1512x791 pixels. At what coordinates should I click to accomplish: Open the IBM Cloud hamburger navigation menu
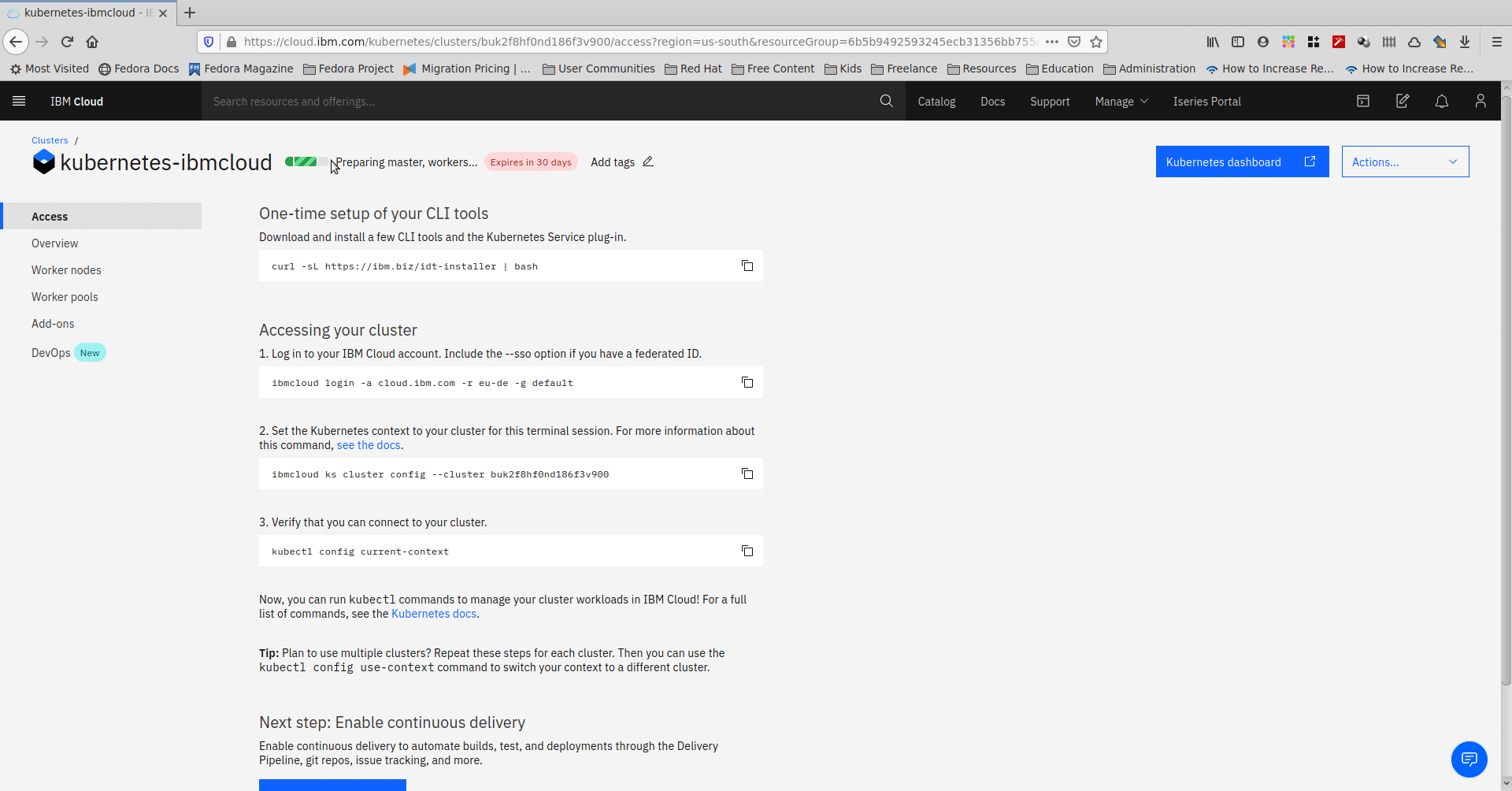point(19,101)
